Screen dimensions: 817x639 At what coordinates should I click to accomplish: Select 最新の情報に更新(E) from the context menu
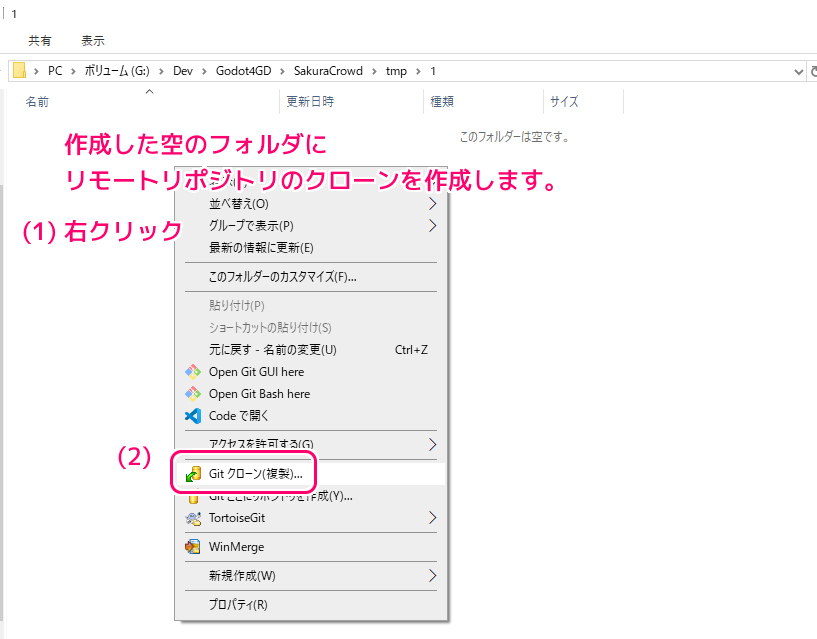point(261,248)
